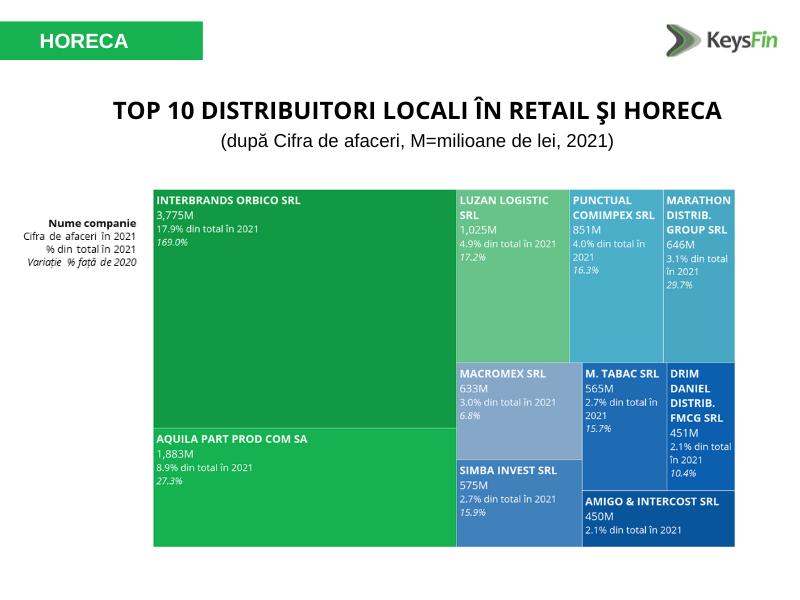Click the PUNCTUAL COMIMPEX SRL company name
Image resolution: width=800 pixels, height=600 pixels.
(x=613, y=208)
